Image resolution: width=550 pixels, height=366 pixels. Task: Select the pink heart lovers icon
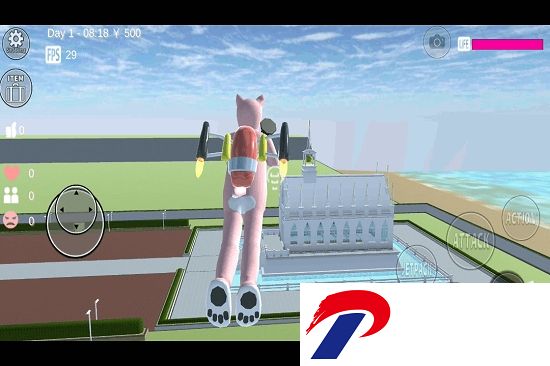click(x=12, y=173)
